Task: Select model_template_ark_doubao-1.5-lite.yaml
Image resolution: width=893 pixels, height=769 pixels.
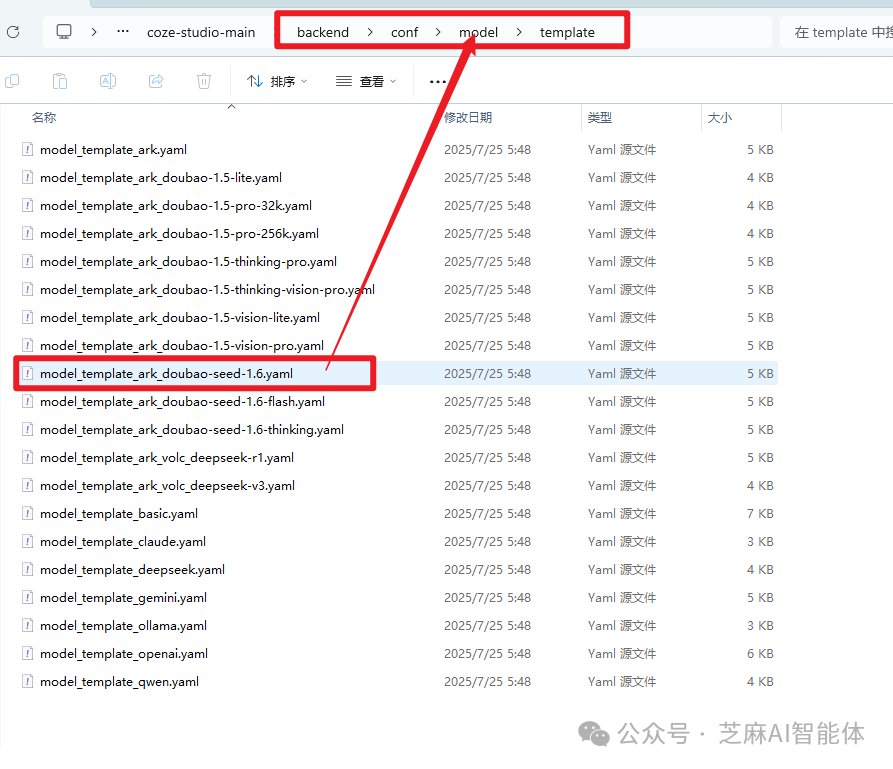Action: coord(161,178)
